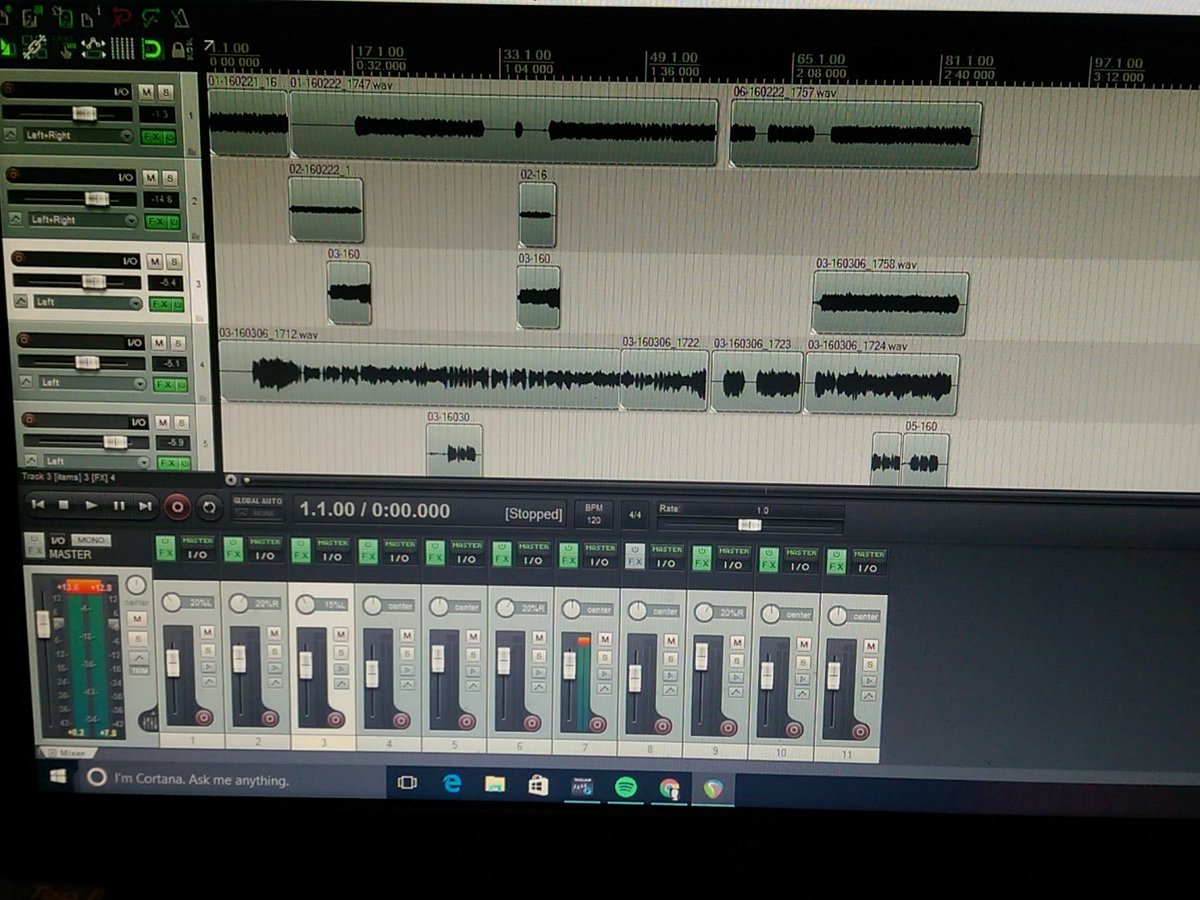Solo track 2 in the track panel
Screen dimensions: 1200x900
[169, 177]
